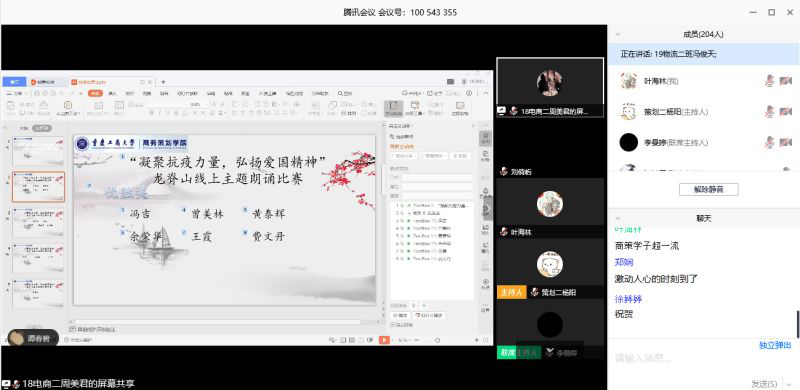Collapse the video strip with side arrow
This screenshot has height=390, width=800.
point(488,209)
